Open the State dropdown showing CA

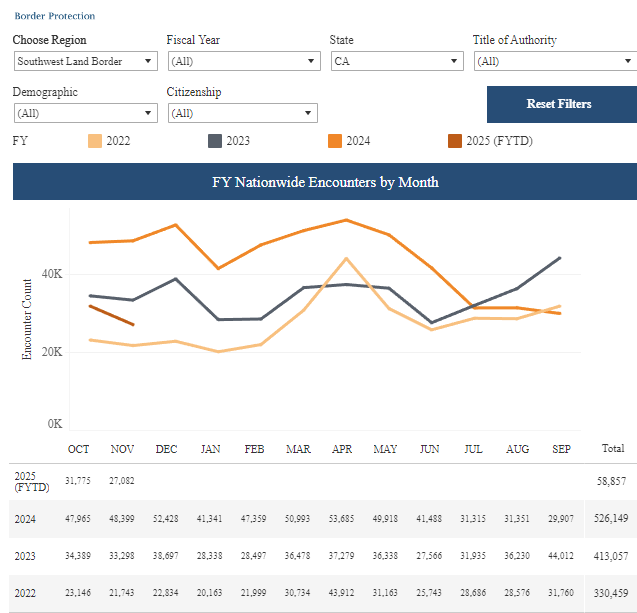pos(397,61)
